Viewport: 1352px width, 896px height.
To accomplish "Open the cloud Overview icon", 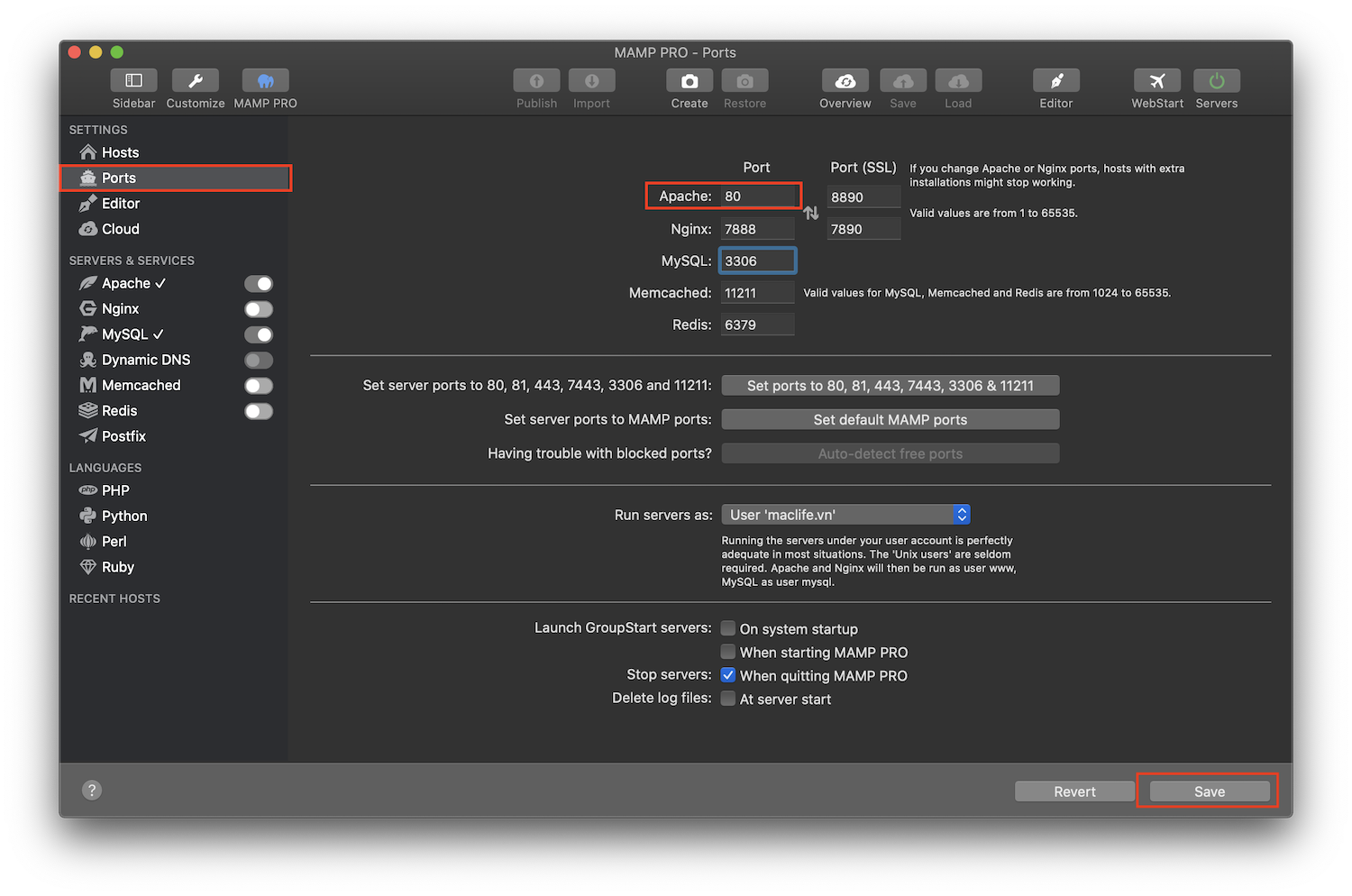I will [x=845, y=81].
